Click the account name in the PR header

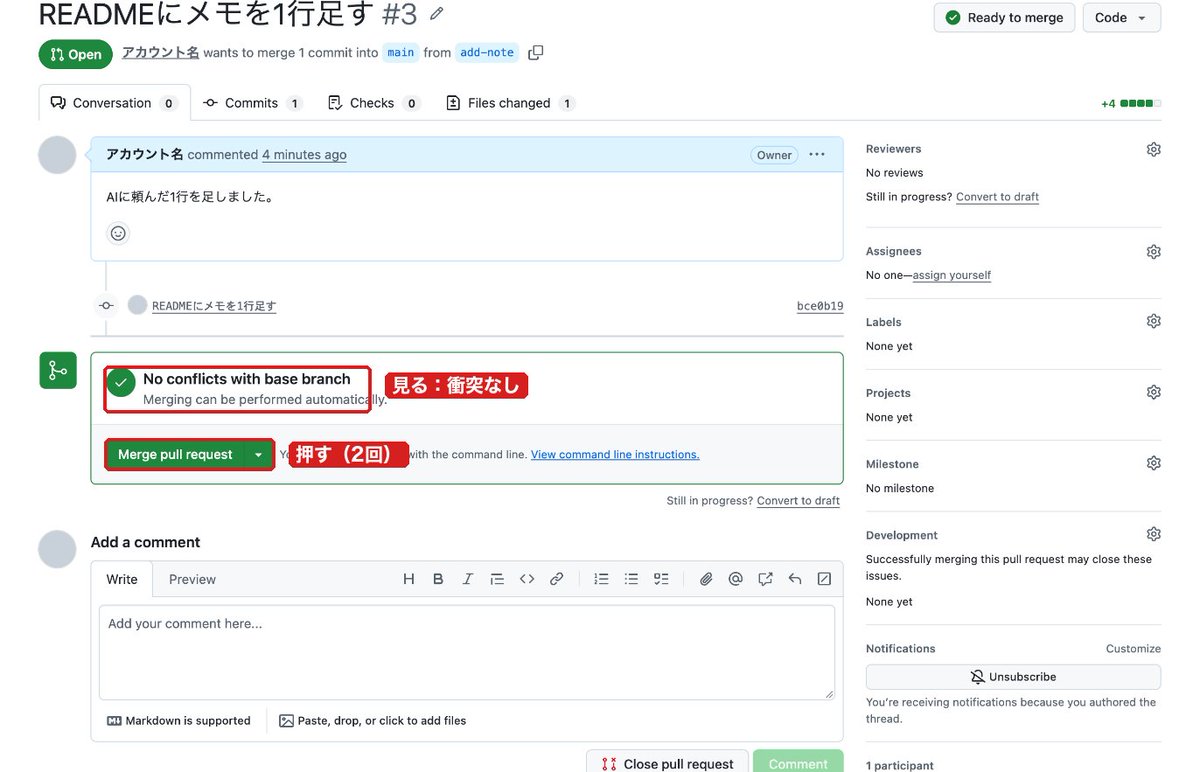pyautogui.click(x=161, y=52)
